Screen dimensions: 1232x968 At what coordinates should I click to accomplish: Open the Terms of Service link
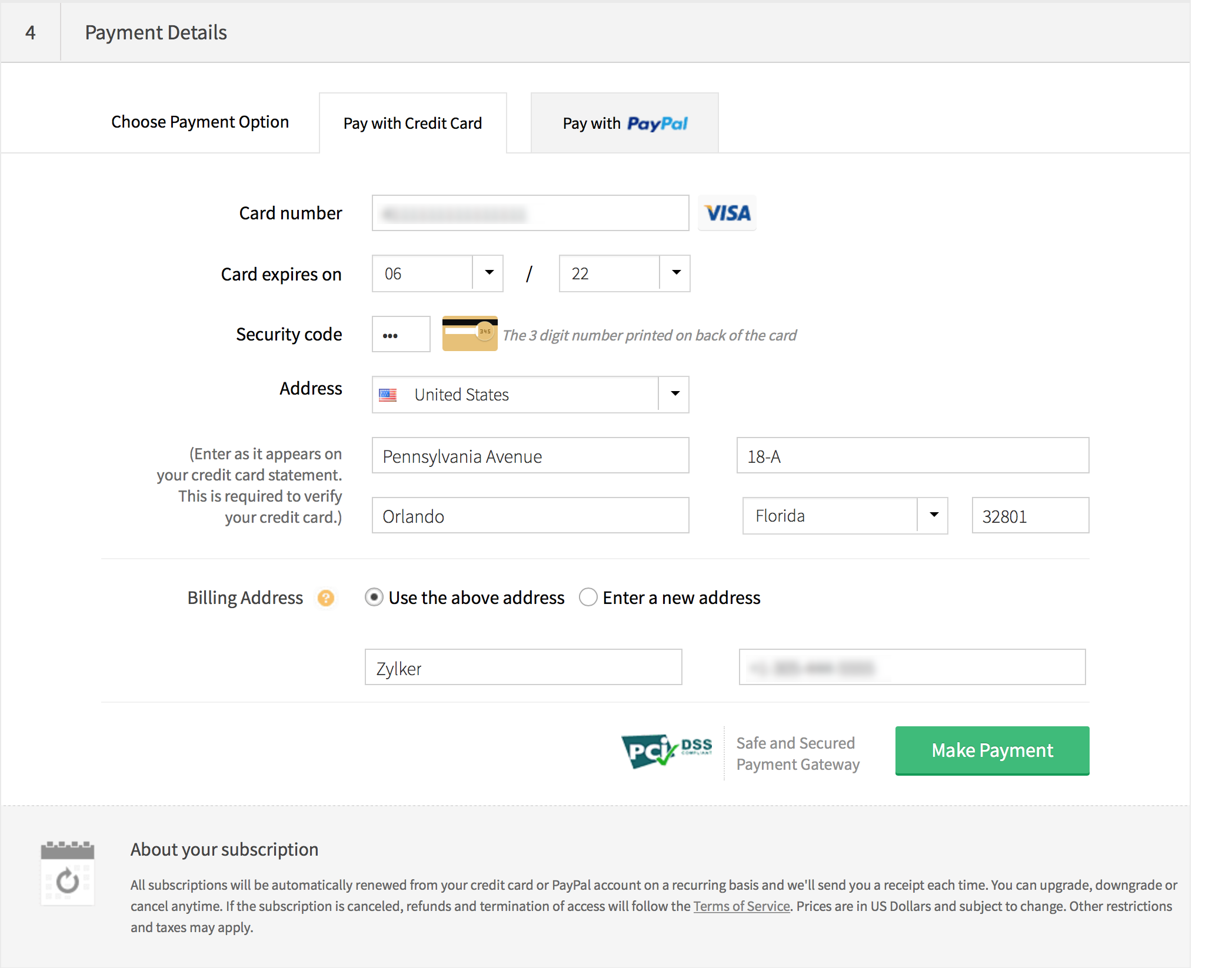pyautogui.click(x=741, y=906)
